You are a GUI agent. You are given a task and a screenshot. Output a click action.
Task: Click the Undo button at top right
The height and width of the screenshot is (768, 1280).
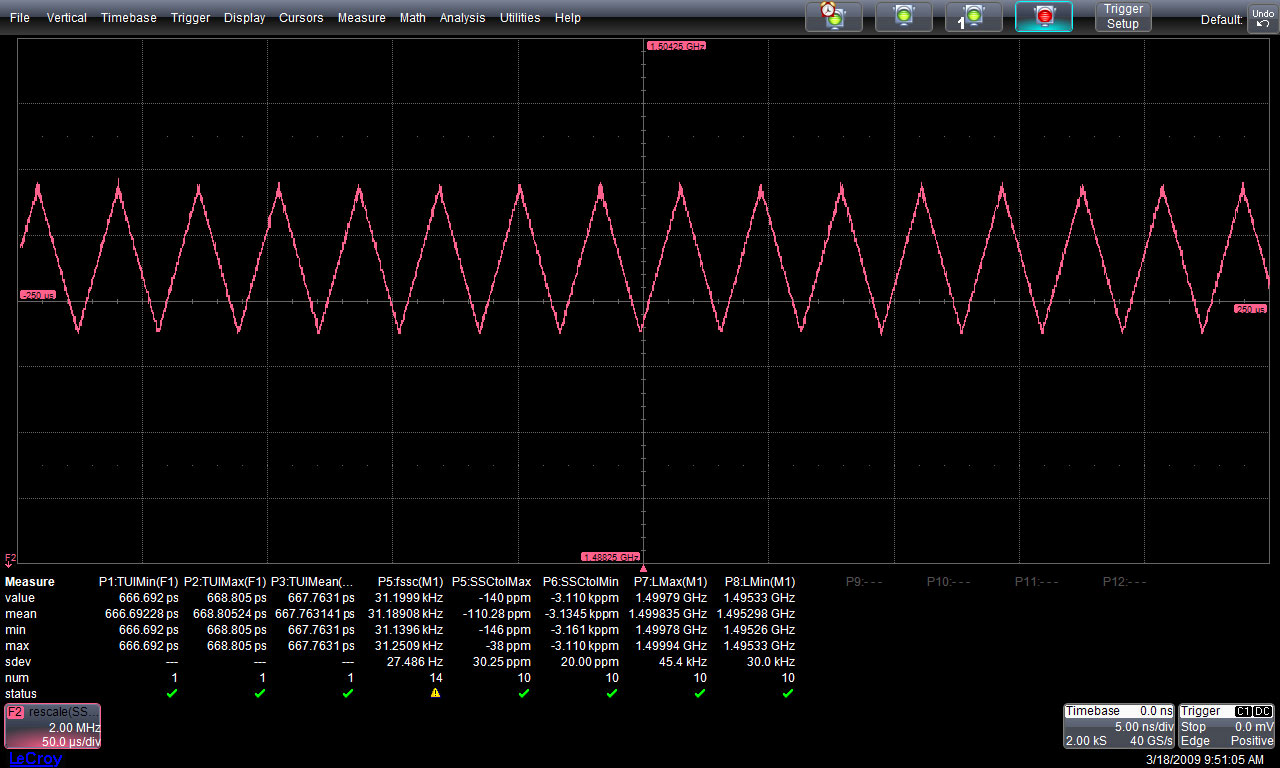1262,17
